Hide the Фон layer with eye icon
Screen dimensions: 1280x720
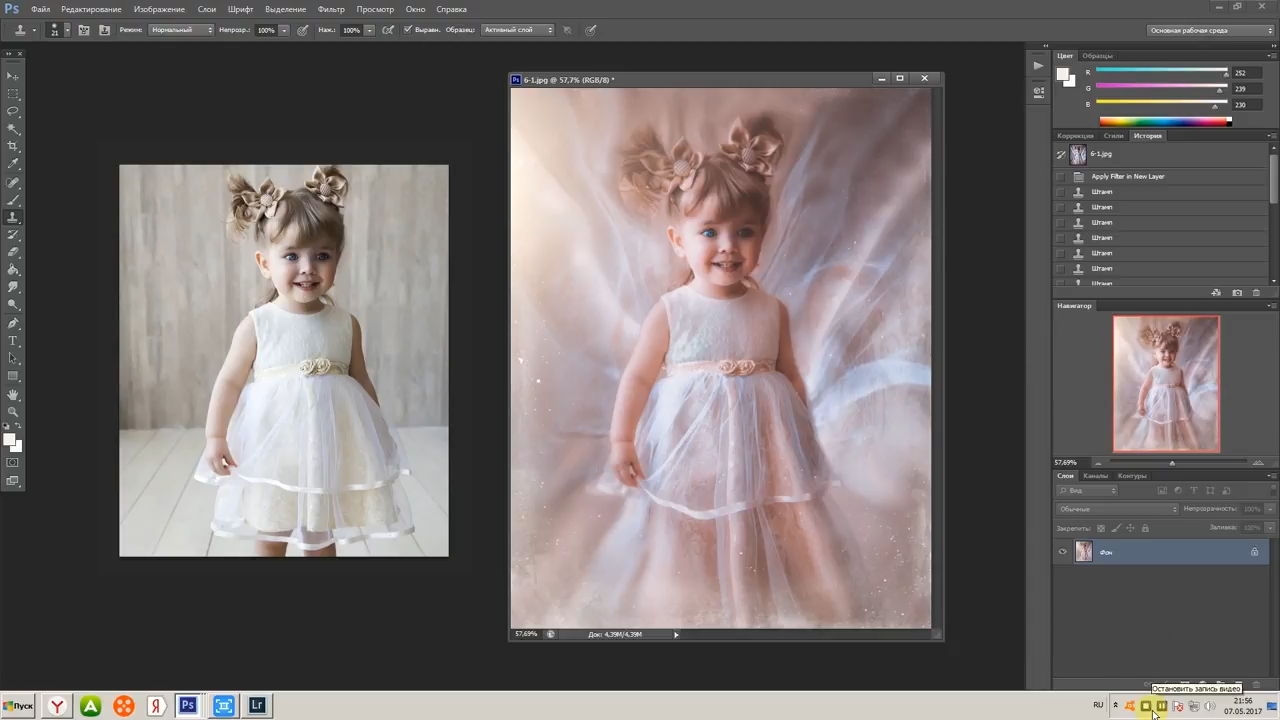click(1063, 552)
